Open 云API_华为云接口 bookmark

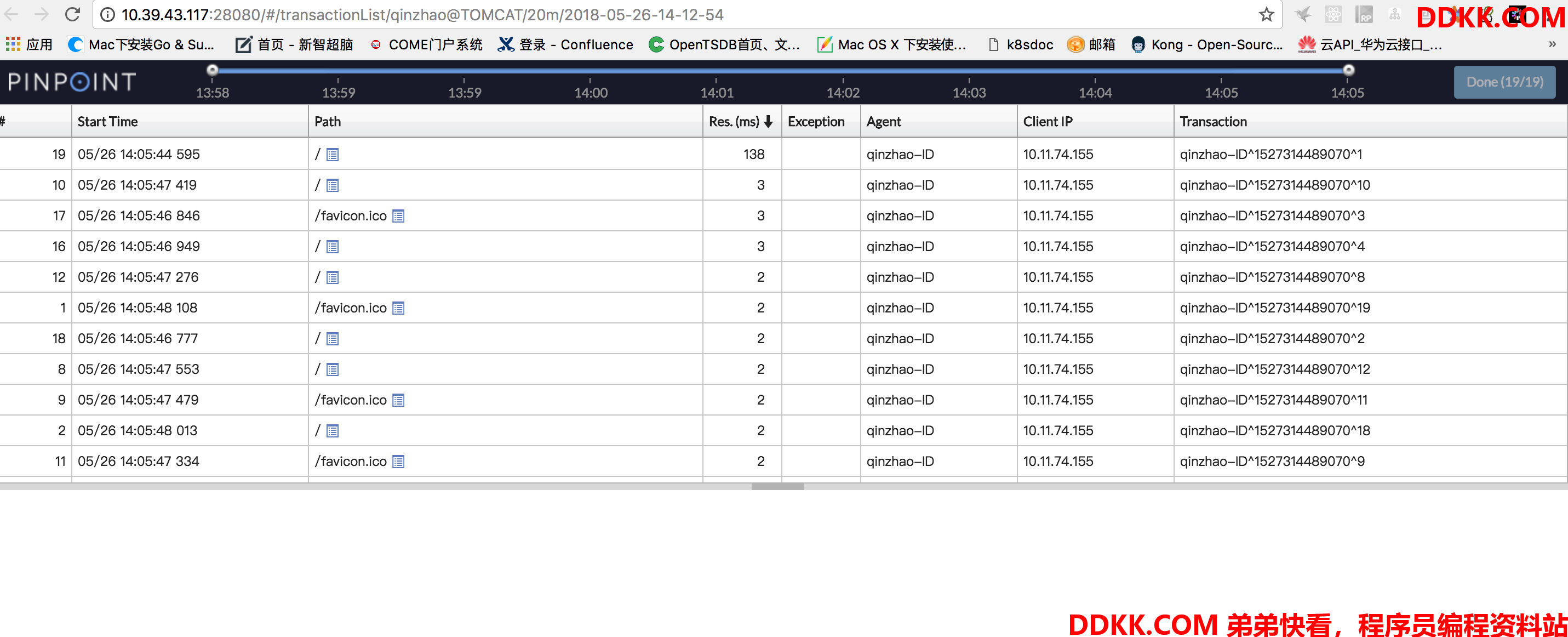coord(1370,44)
